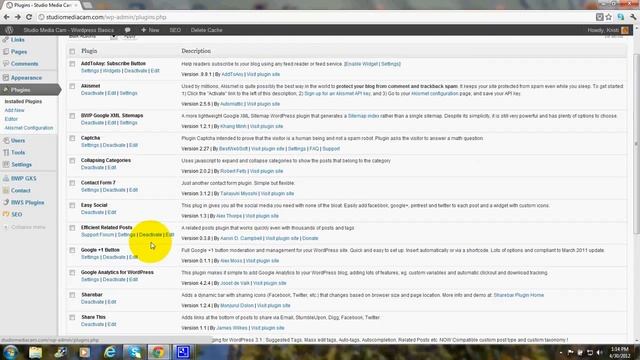This screenshot has height=360, width=640.
Task: Check the Google +1 Button checkbox
Action: coord(72,251)
